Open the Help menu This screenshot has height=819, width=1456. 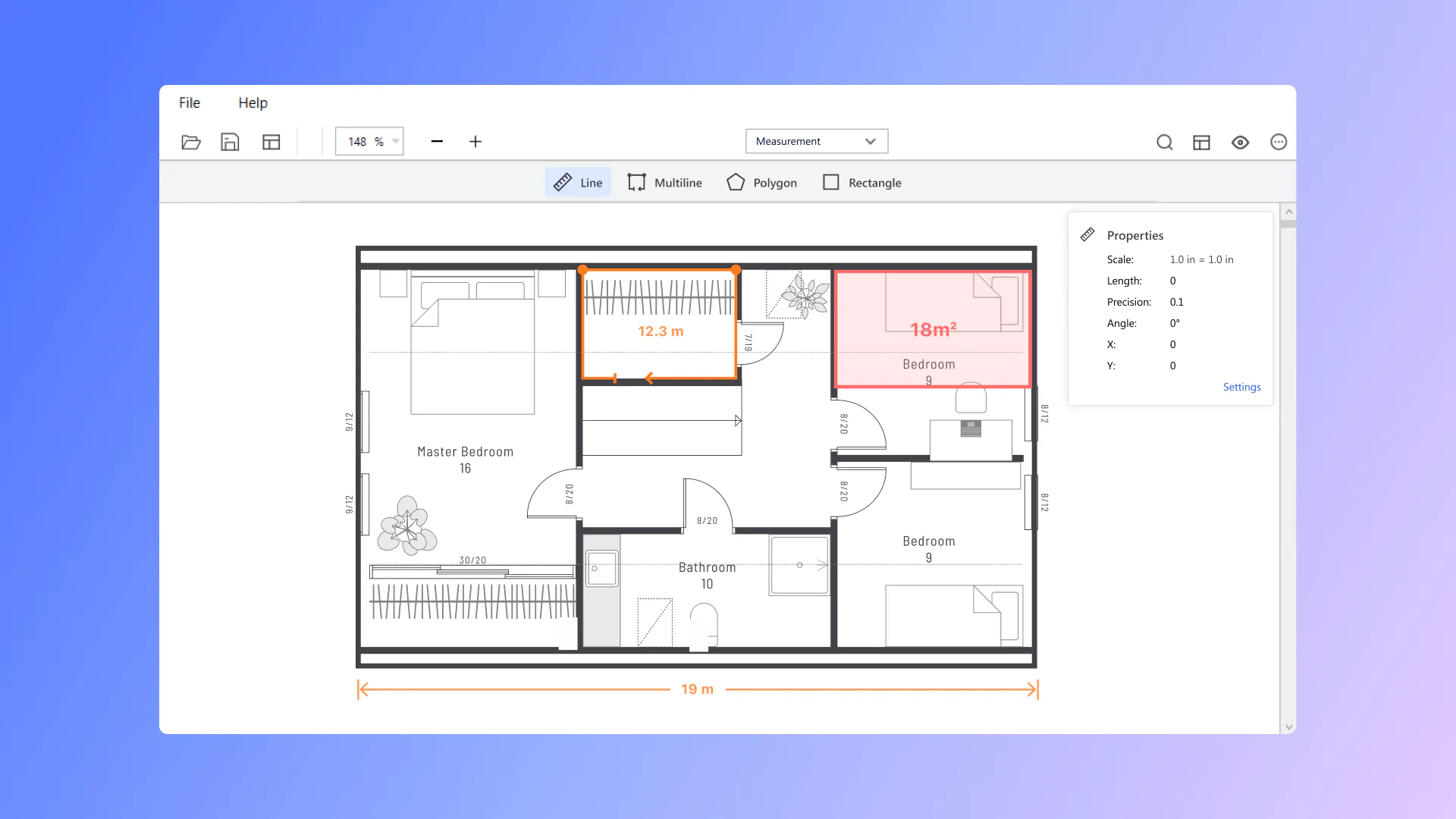(x=253, y=102)
